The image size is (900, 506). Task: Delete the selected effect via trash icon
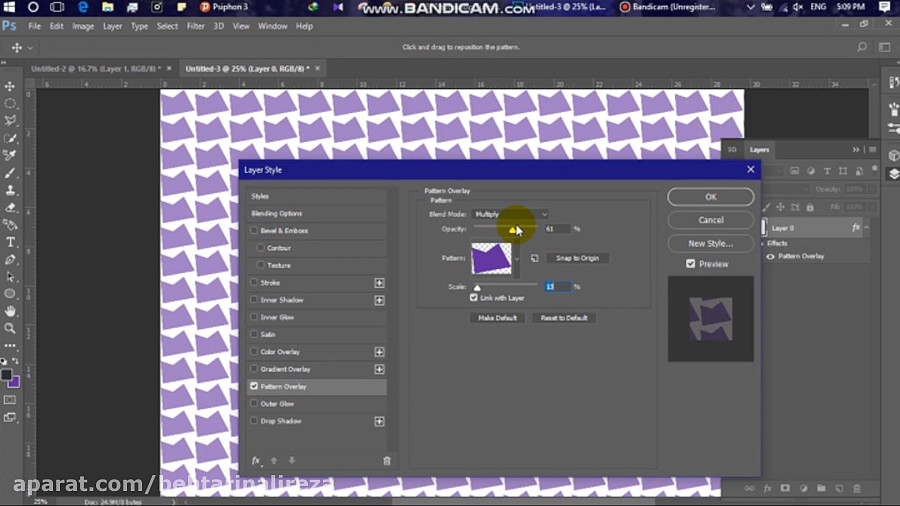pyautogui.click(x=387, y=461)
